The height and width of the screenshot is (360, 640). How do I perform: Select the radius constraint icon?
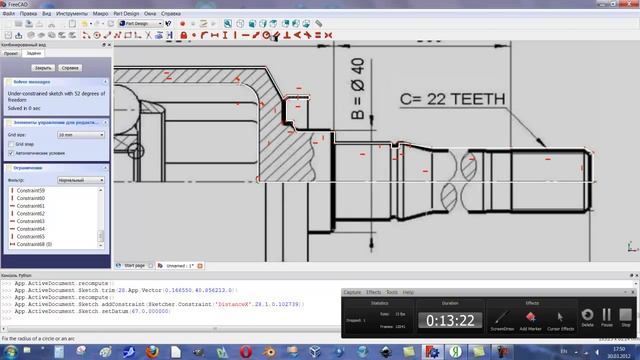[266, 36]
